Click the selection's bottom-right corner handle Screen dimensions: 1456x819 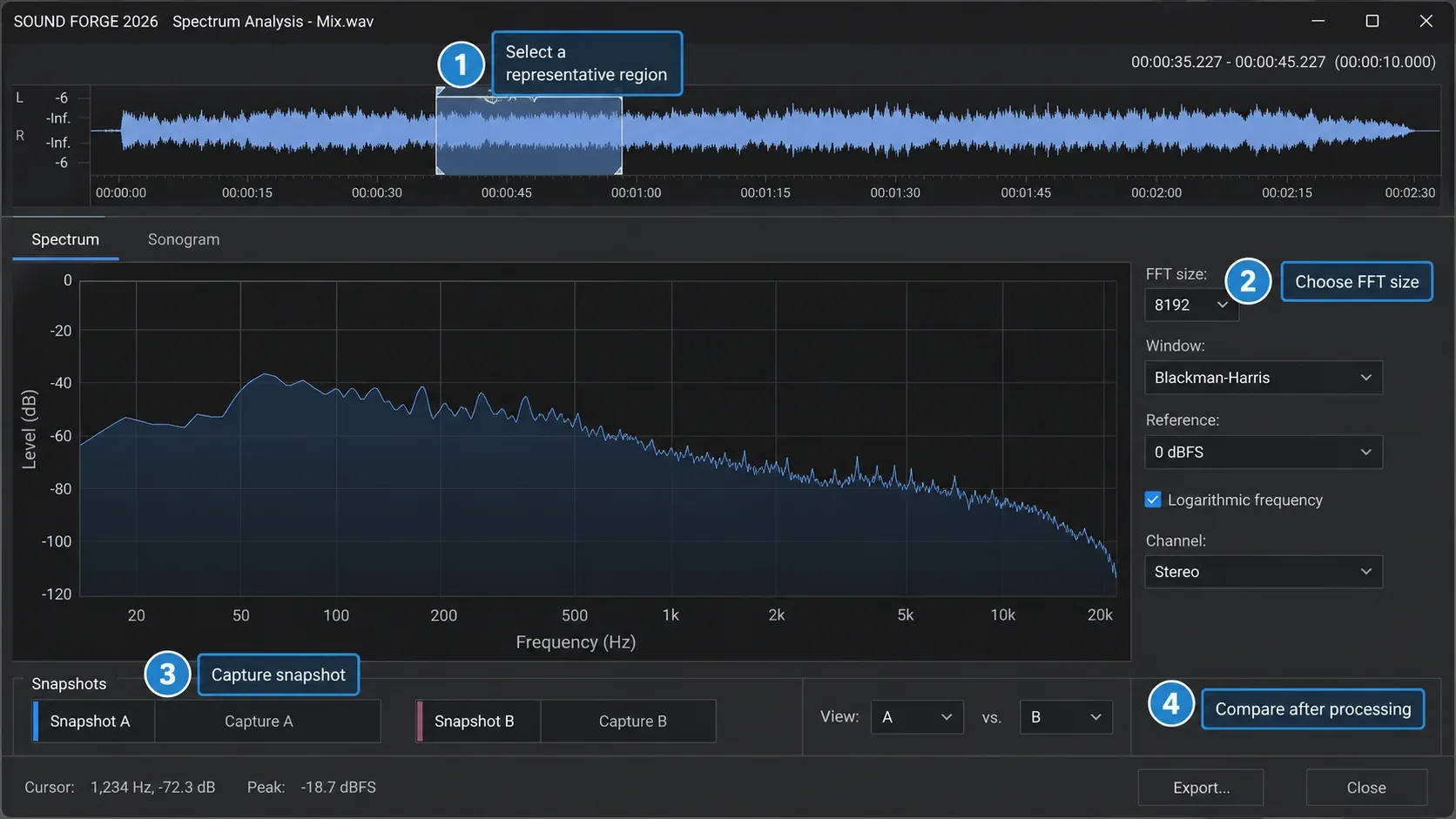tap(618, 171)
